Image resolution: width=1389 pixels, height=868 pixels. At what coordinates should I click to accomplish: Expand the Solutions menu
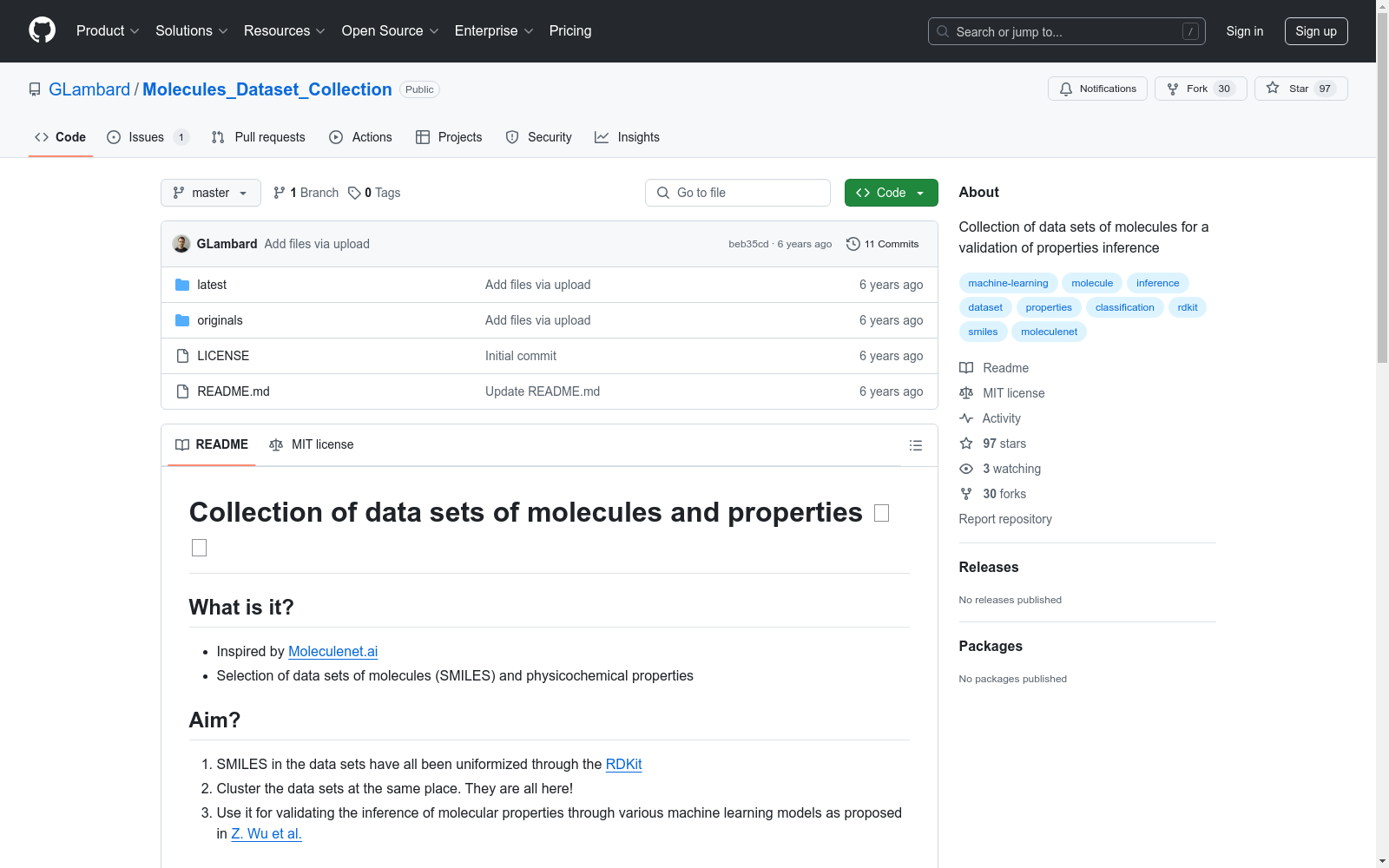coord(192,30)
